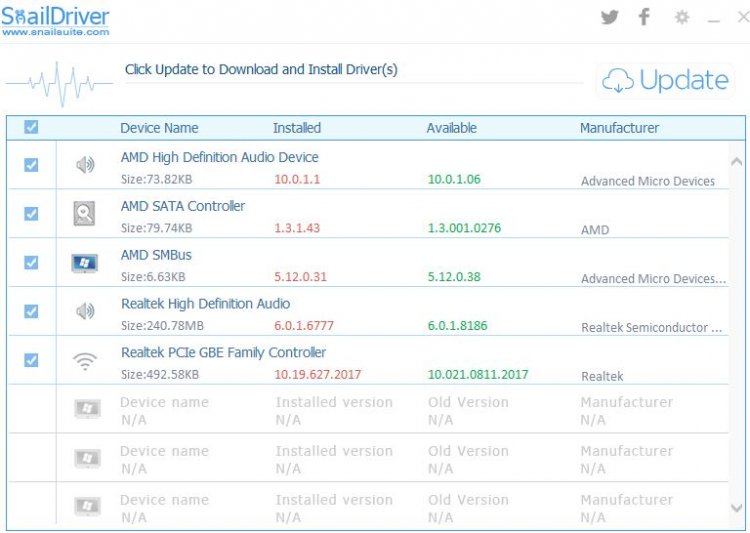Uncheck the Realtek PCIe GBE Family Controller checkbox

tap(31, 360)
